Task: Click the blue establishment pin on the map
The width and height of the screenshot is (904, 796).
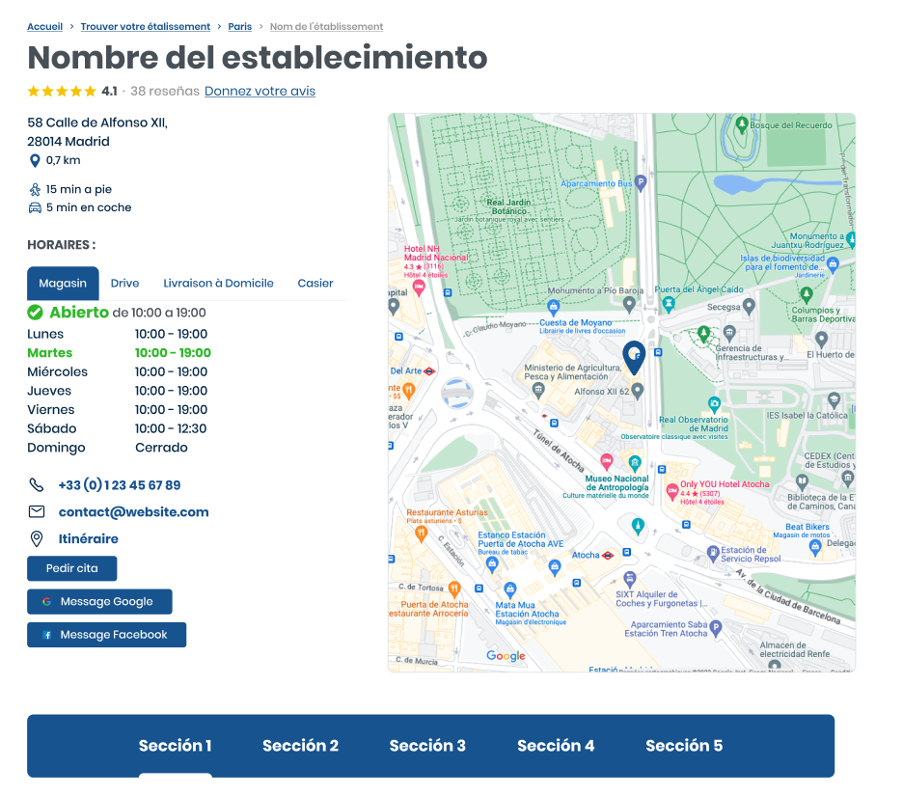Action: tap(634, 357)
